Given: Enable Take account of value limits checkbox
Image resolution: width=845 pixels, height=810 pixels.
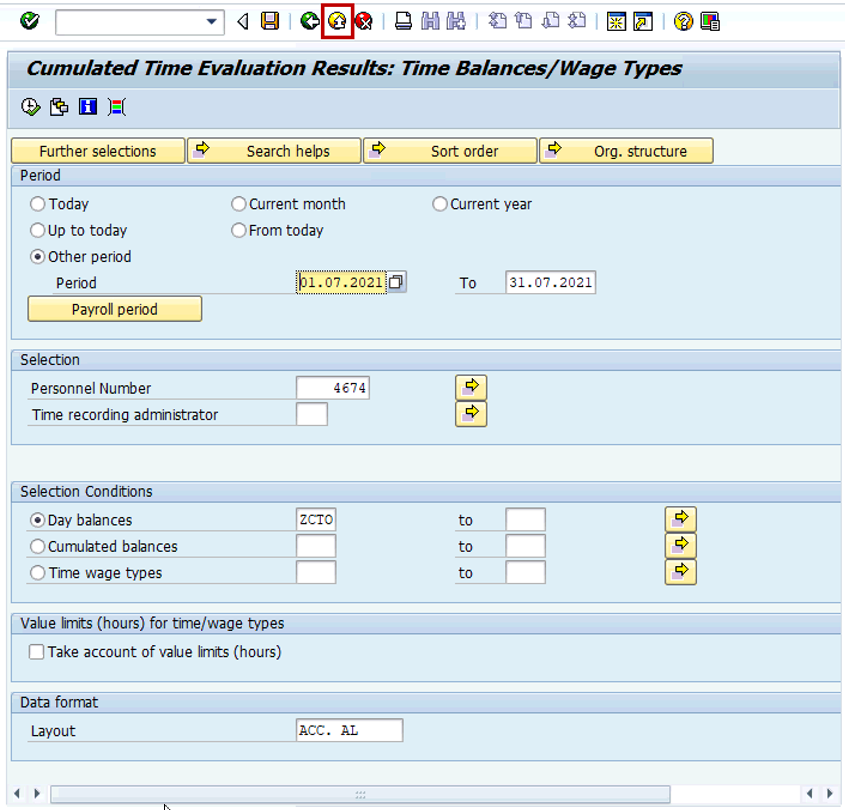Looking at the screenshot, I should point(37,652).
